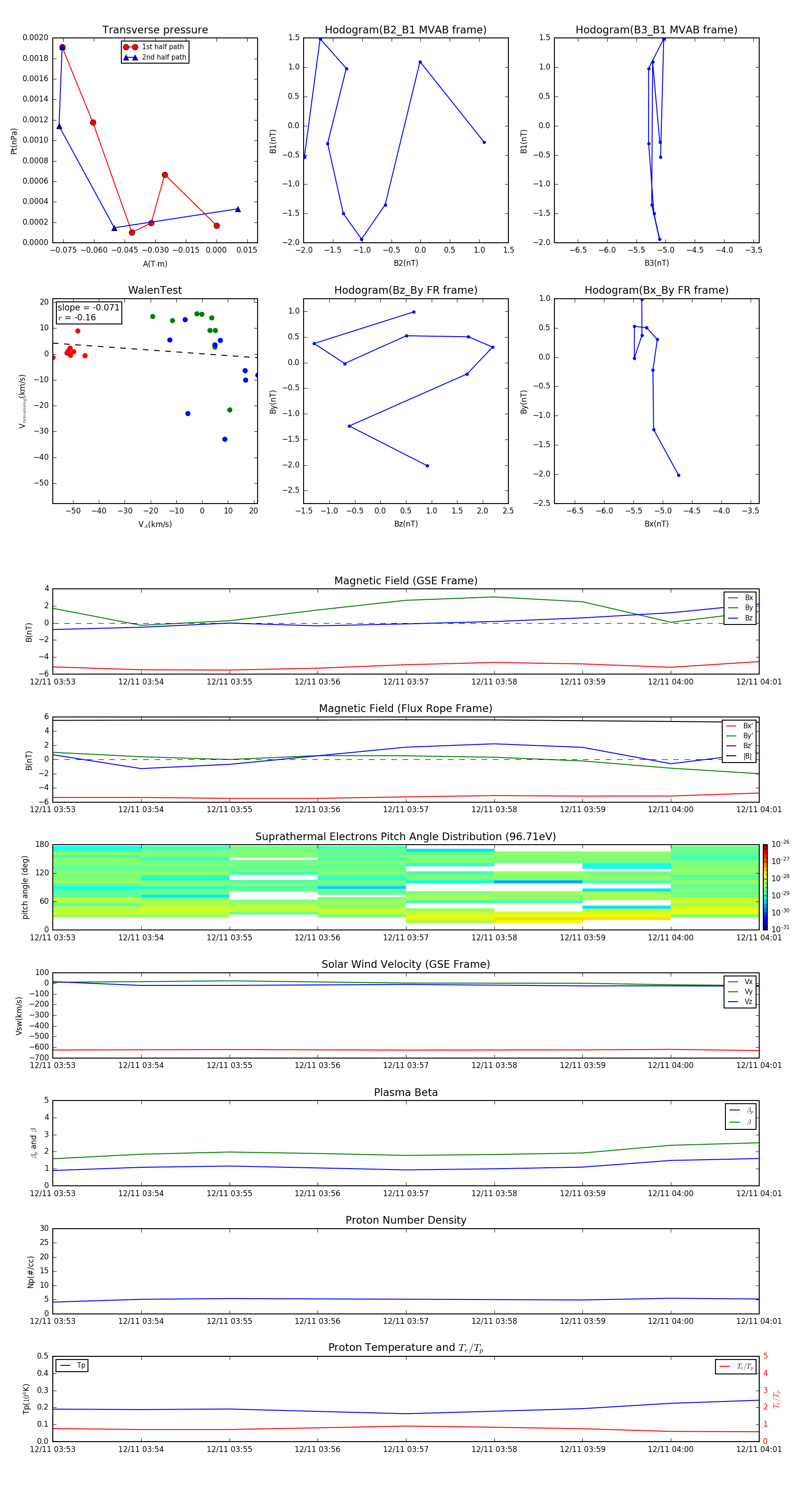
Task: Select the "r = -0.16" correlation annotation
Action: point(77,317)
